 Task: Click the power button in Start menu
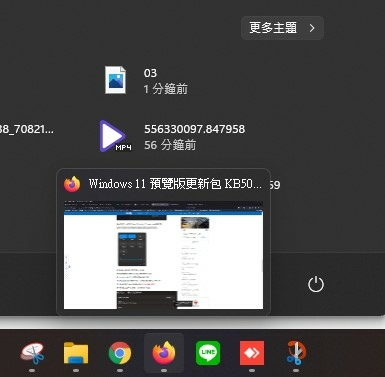click(316, 284)
